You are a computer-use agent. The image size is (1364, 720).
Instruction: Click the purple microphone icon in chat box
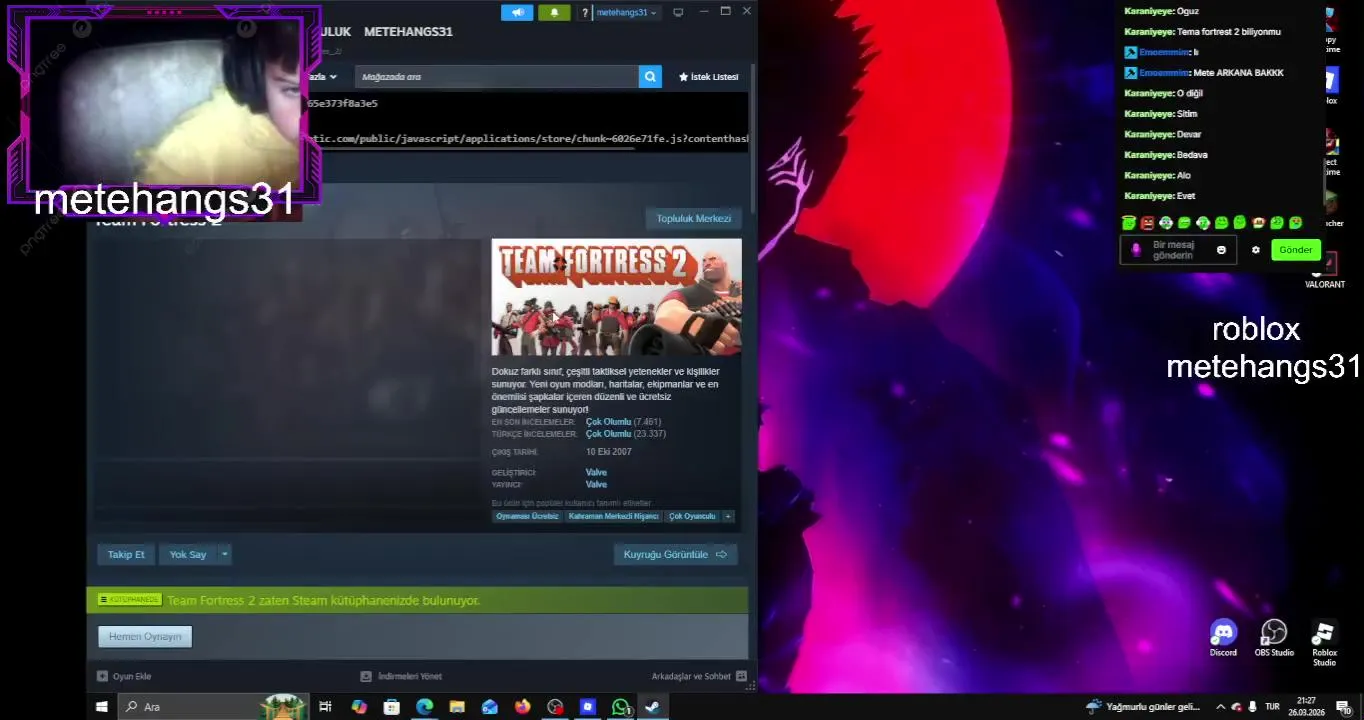(x=1136, y=250)
